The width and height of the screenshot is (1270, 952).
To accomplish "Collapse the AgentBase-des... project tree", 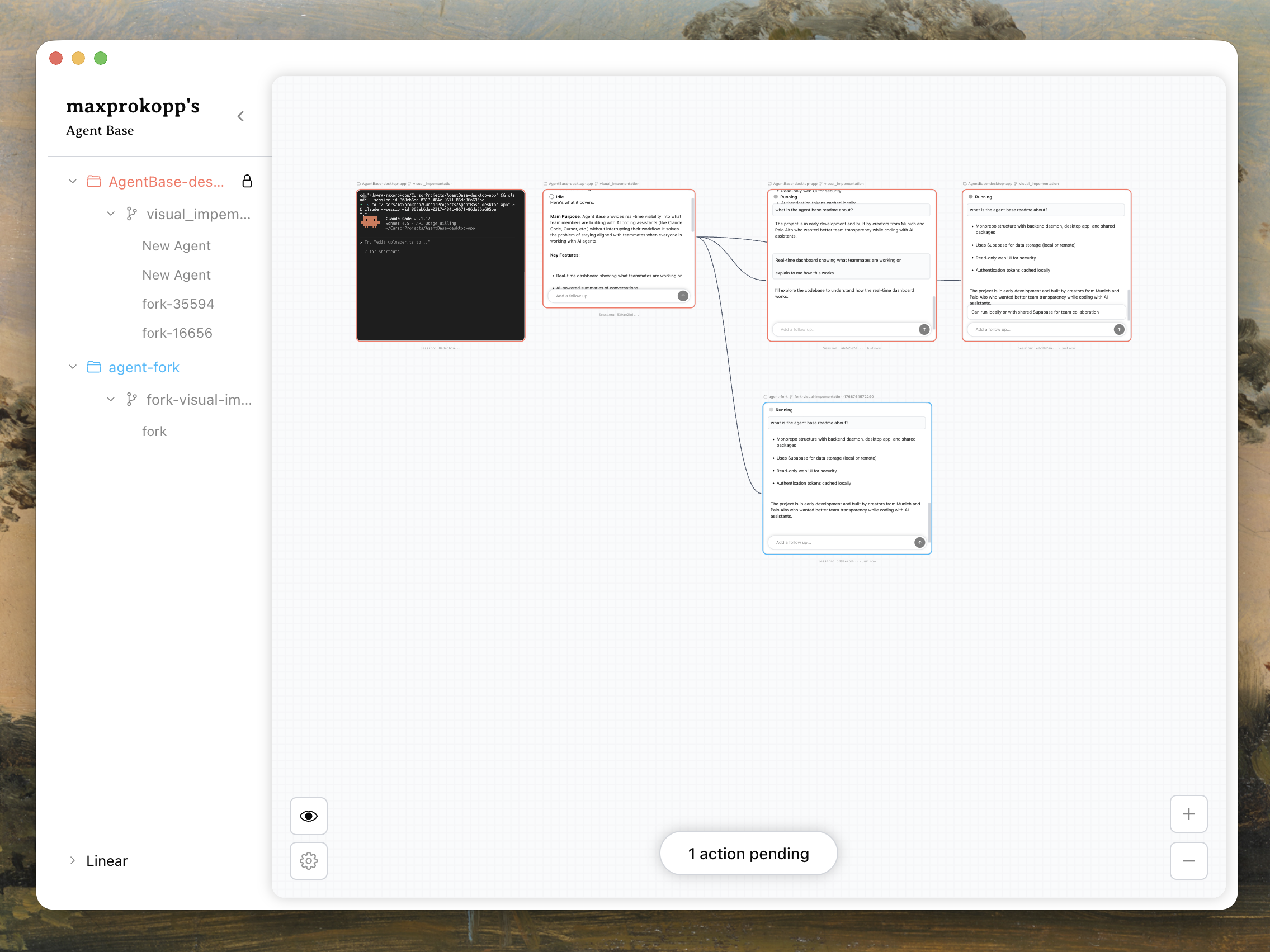I will (72, 181).
